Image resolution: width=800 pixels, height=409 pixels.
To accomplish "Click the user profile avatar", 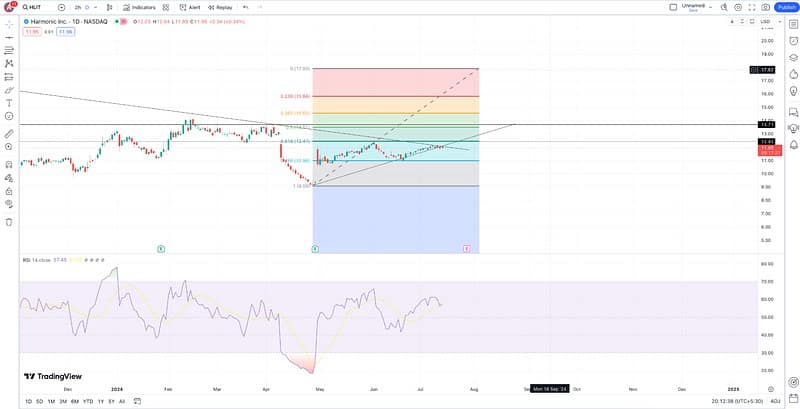I will [11, 7].
